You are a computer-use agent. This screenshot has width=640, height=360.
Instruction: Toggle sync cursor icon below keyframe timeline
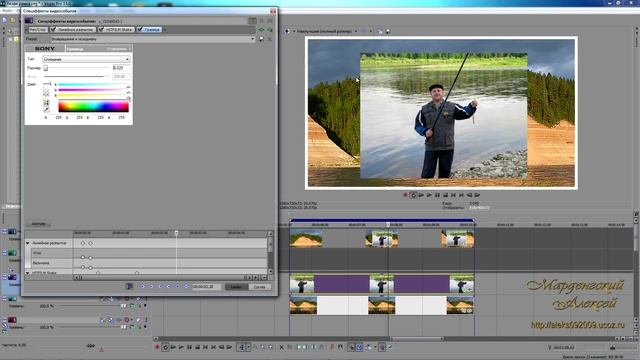(x=129, y=287)
